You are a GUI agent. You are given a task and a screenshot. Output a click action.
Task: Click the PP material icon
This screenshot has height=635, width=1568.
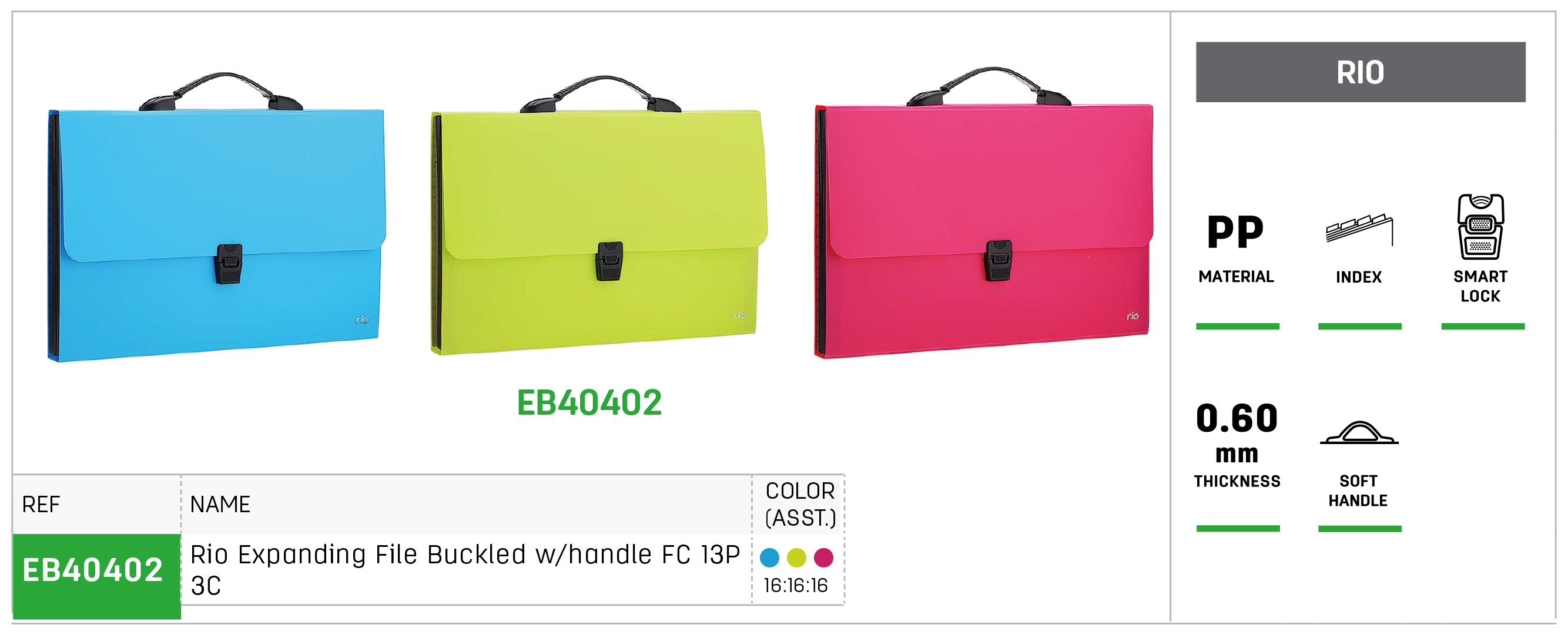click(x=1235, y=232)
